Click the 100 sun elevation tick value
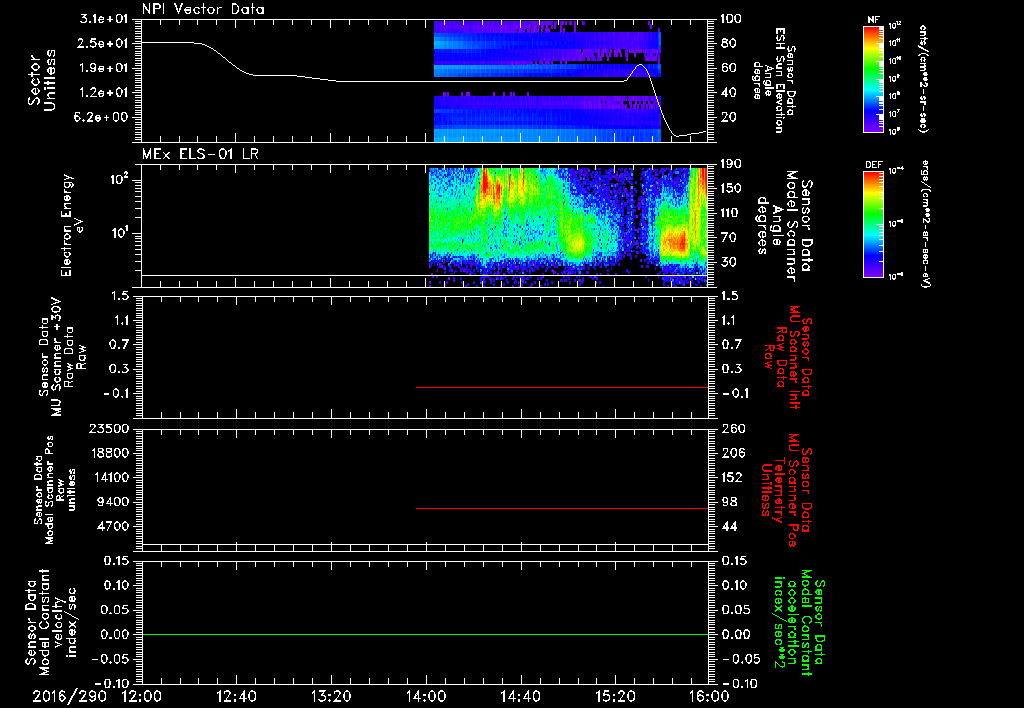1024x708 pixels. tap(732, 19)
